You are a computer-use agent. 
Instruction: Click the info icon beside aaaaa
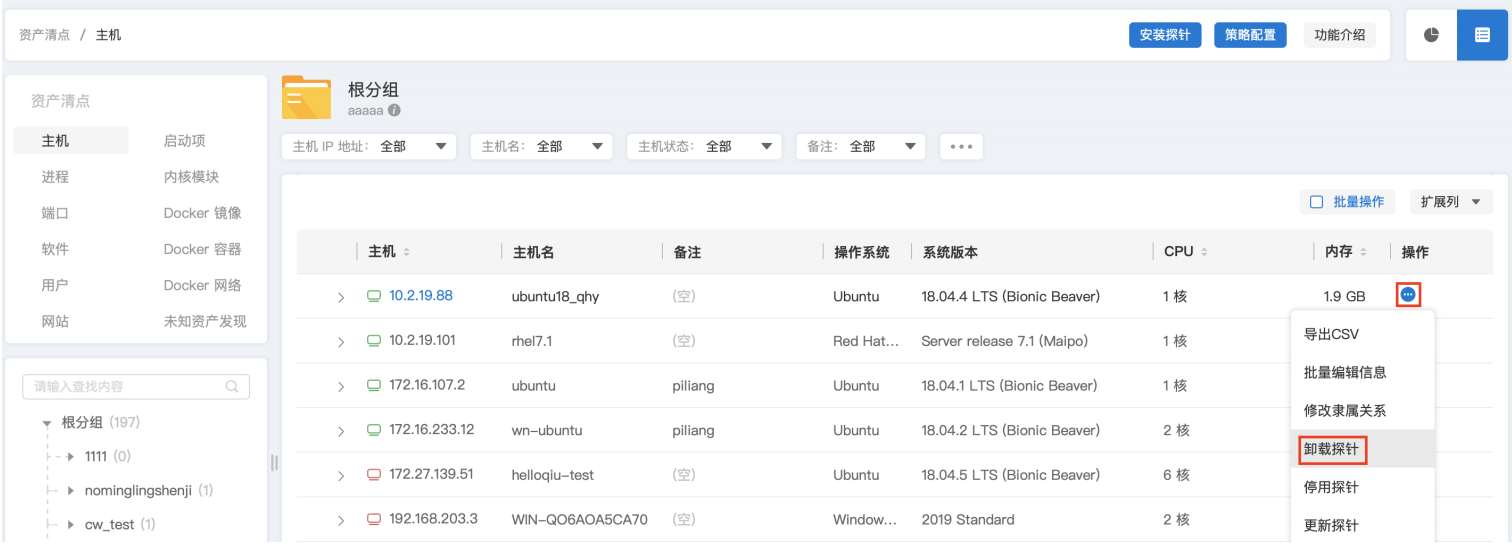pos(394,110)
